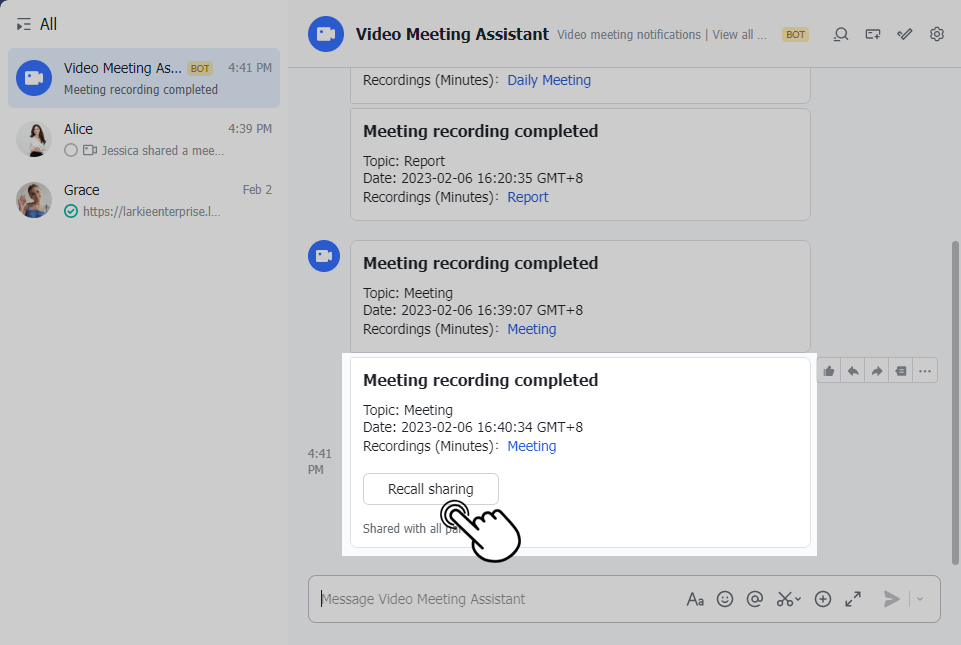
Task: Open more actions menu on message
Action: [x=926, y=371]
